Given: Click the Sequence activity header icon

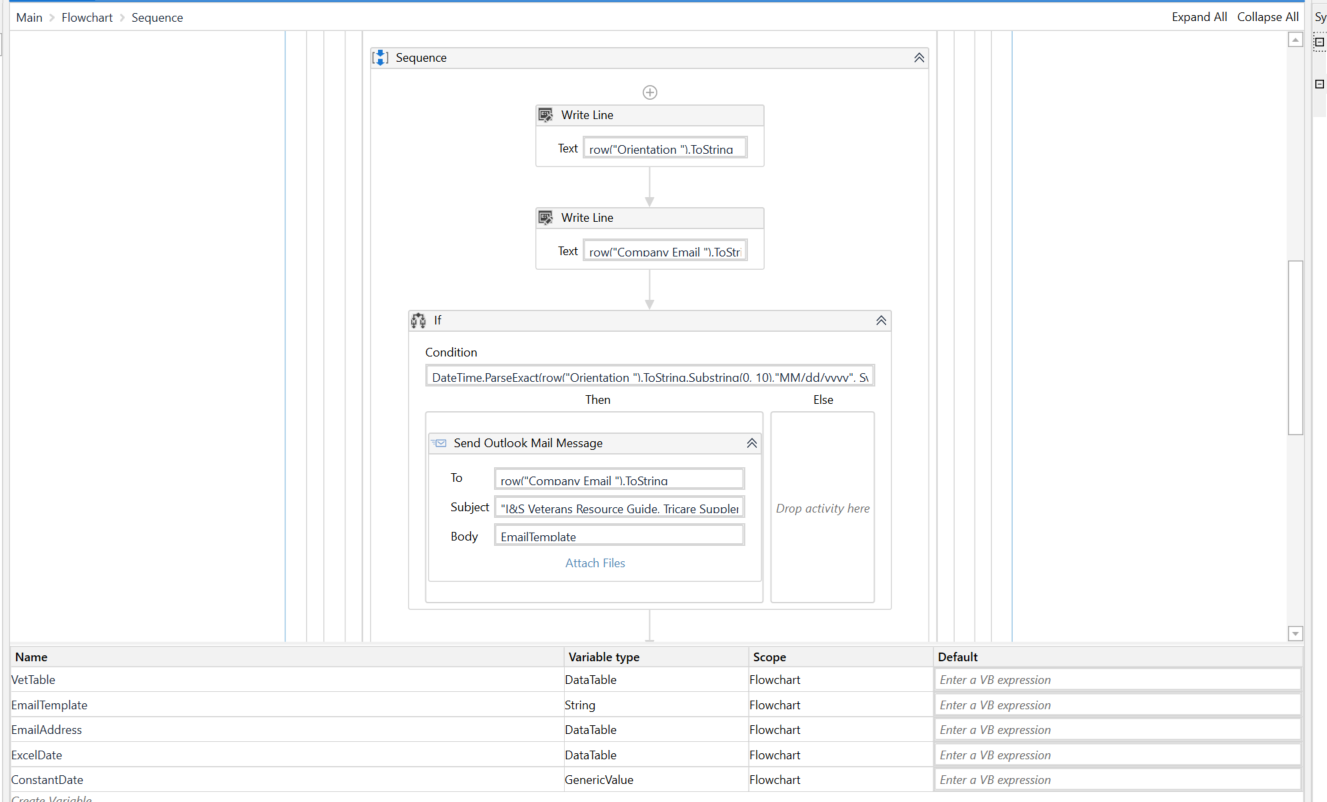Looking at the screenshot, I should (380, 57).
